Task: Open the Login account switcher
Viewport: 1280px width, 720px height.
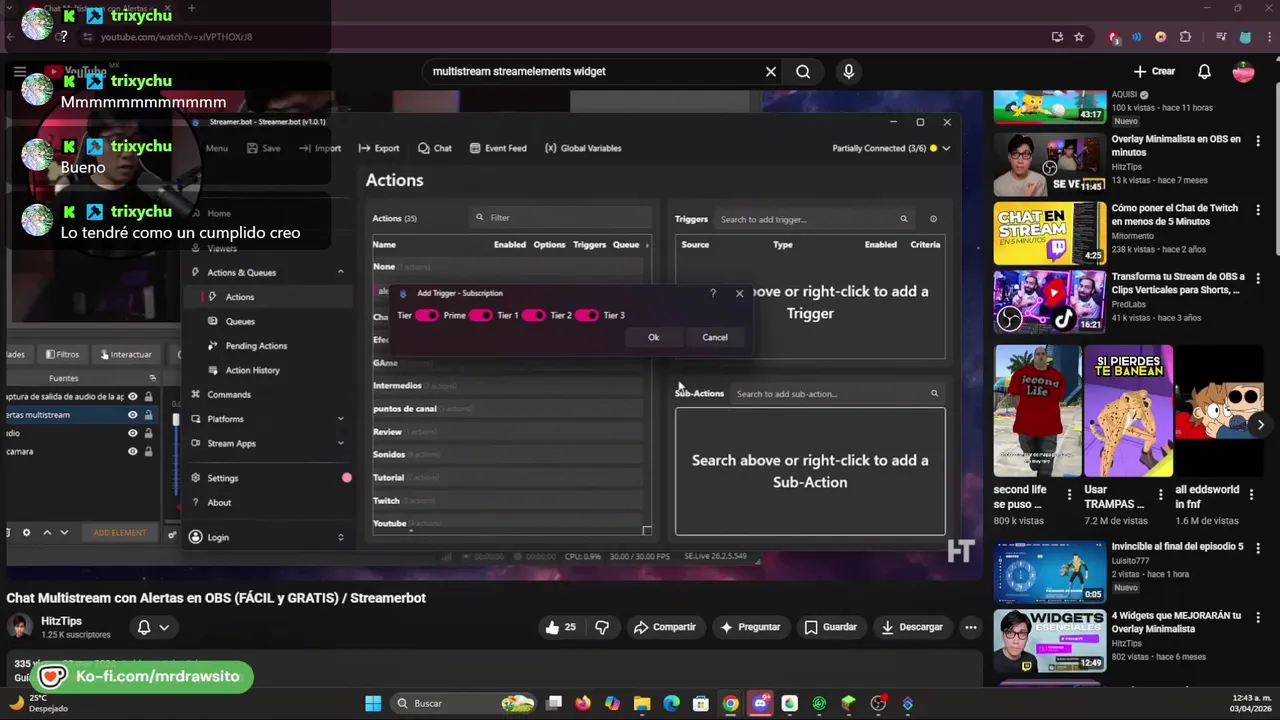Action: coord(267,537)
